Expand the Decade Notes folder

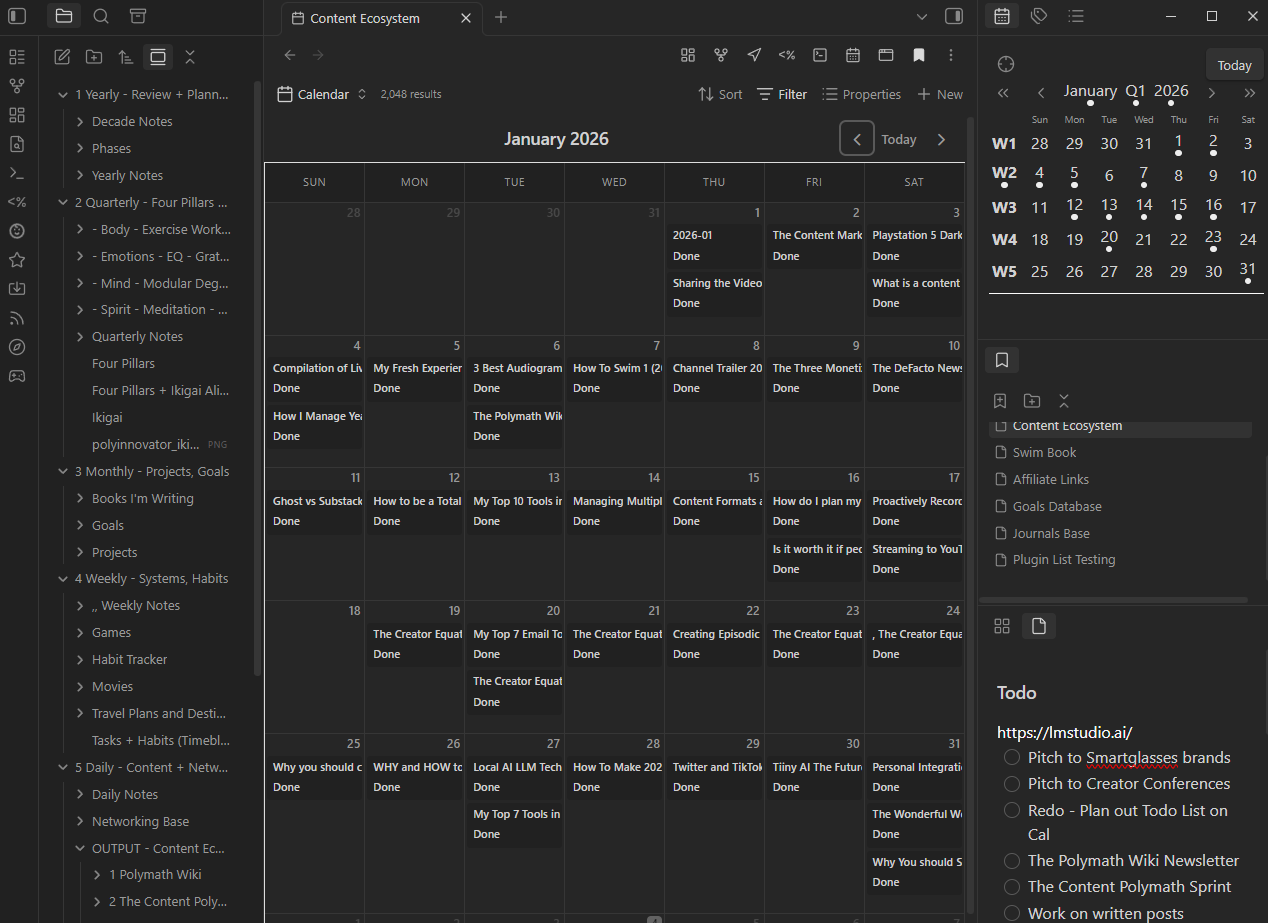coord(81,122)
